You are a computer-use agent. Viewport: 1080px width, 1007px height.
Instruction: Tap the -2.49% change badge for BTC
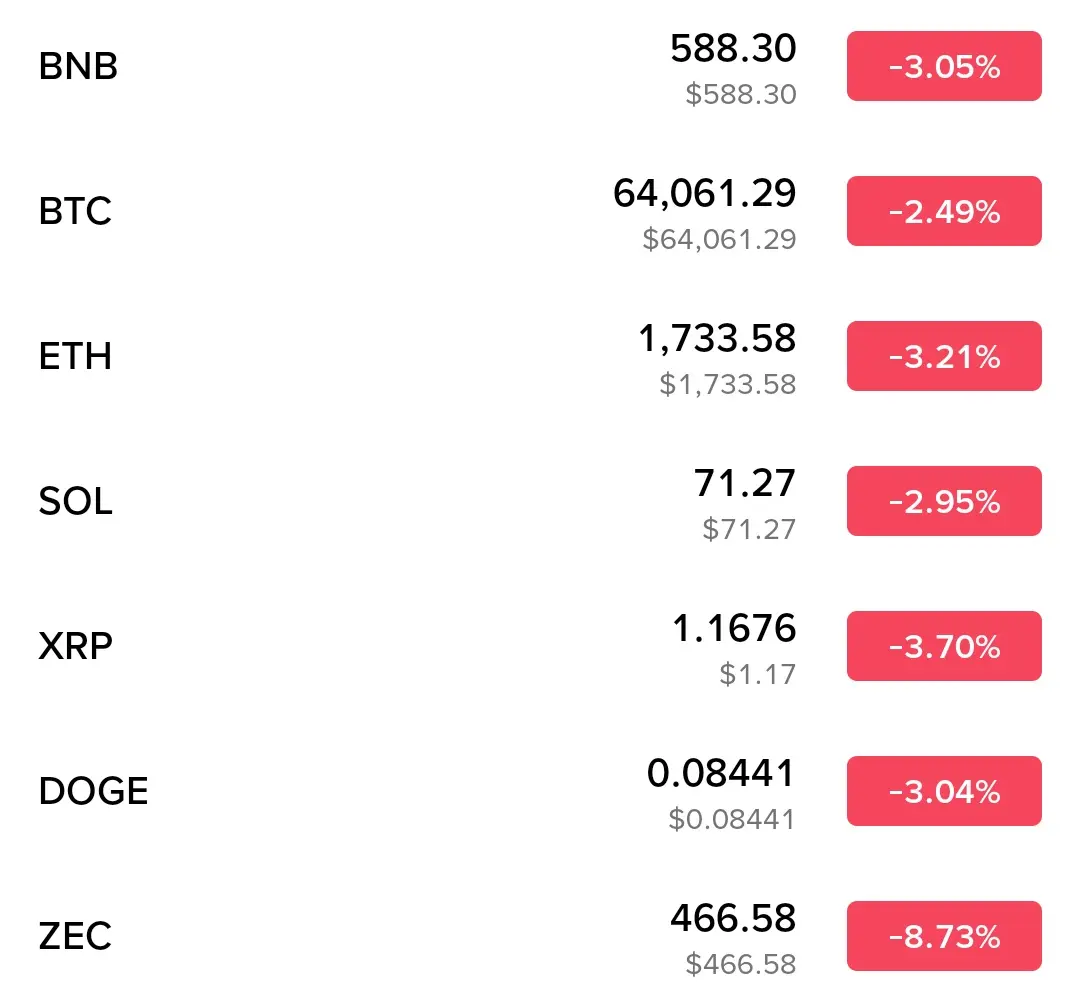944,211
